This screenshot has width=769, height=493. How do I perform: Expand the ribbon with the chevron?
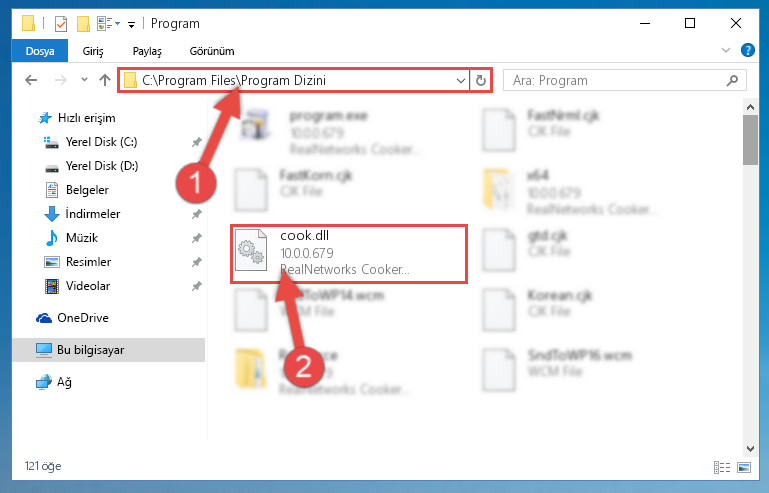[x=726, y=50]
